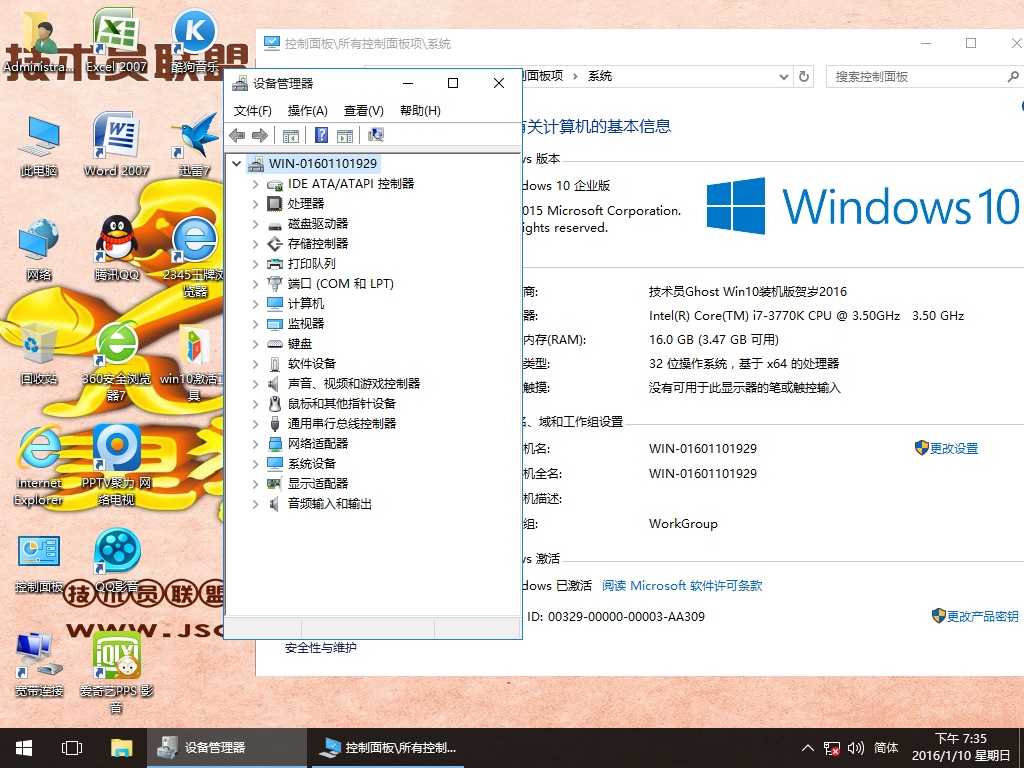
Task: Click the network status tray icon
Action: (x=831, y=748)
